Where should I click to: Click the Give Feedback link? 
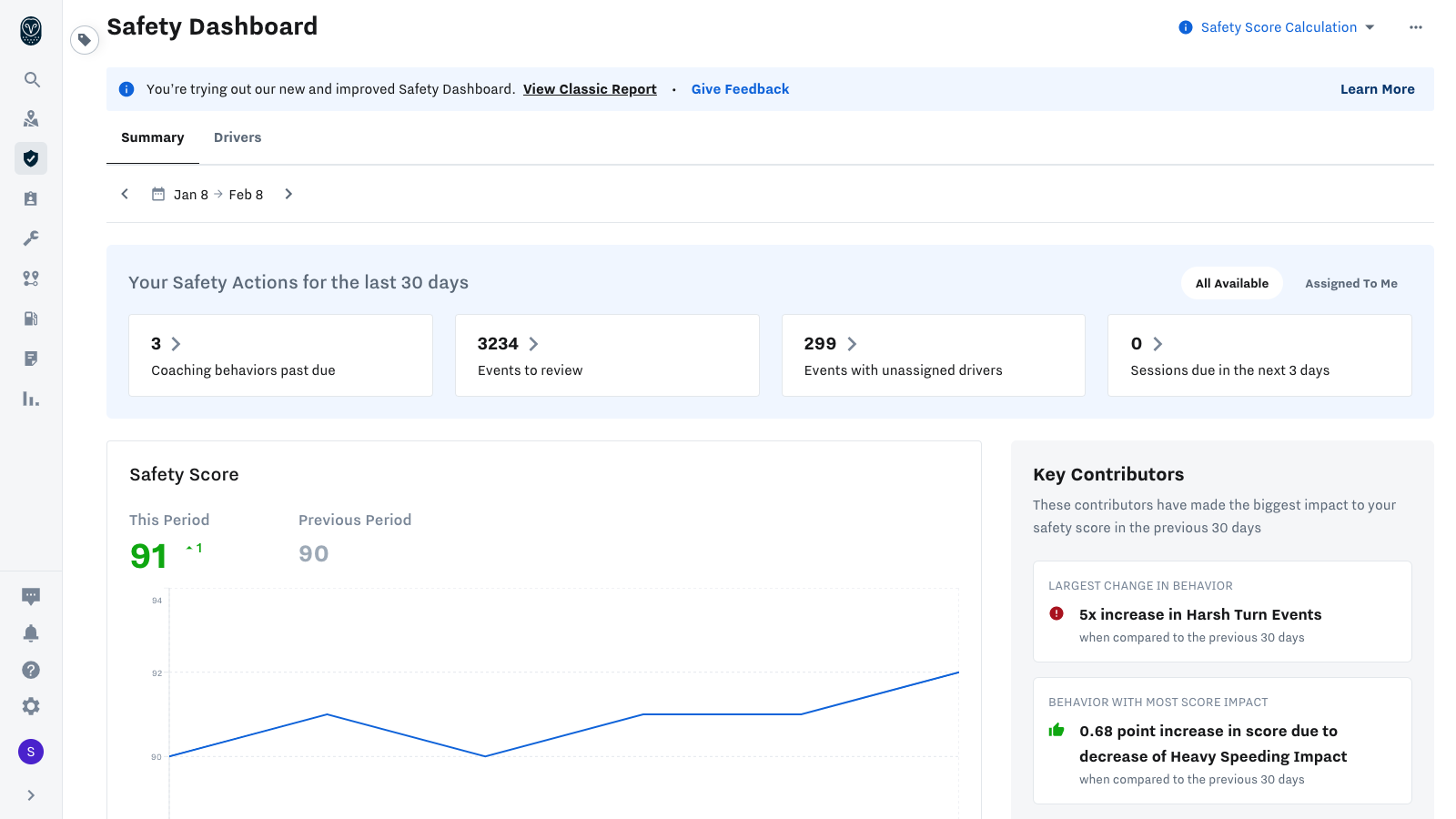click(x=740, y=88)
